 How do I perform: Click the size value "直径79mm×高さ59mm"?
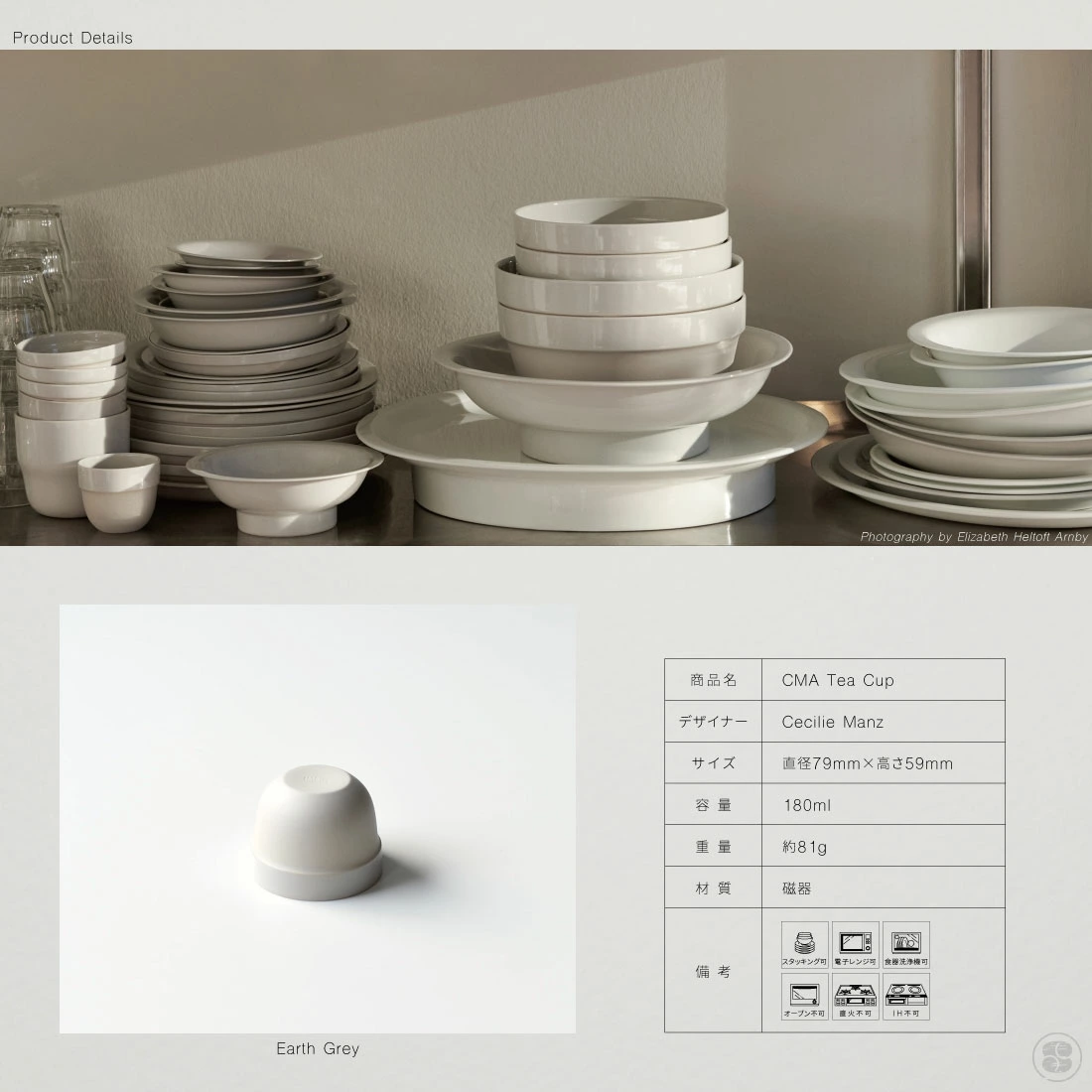pos(867,763)
